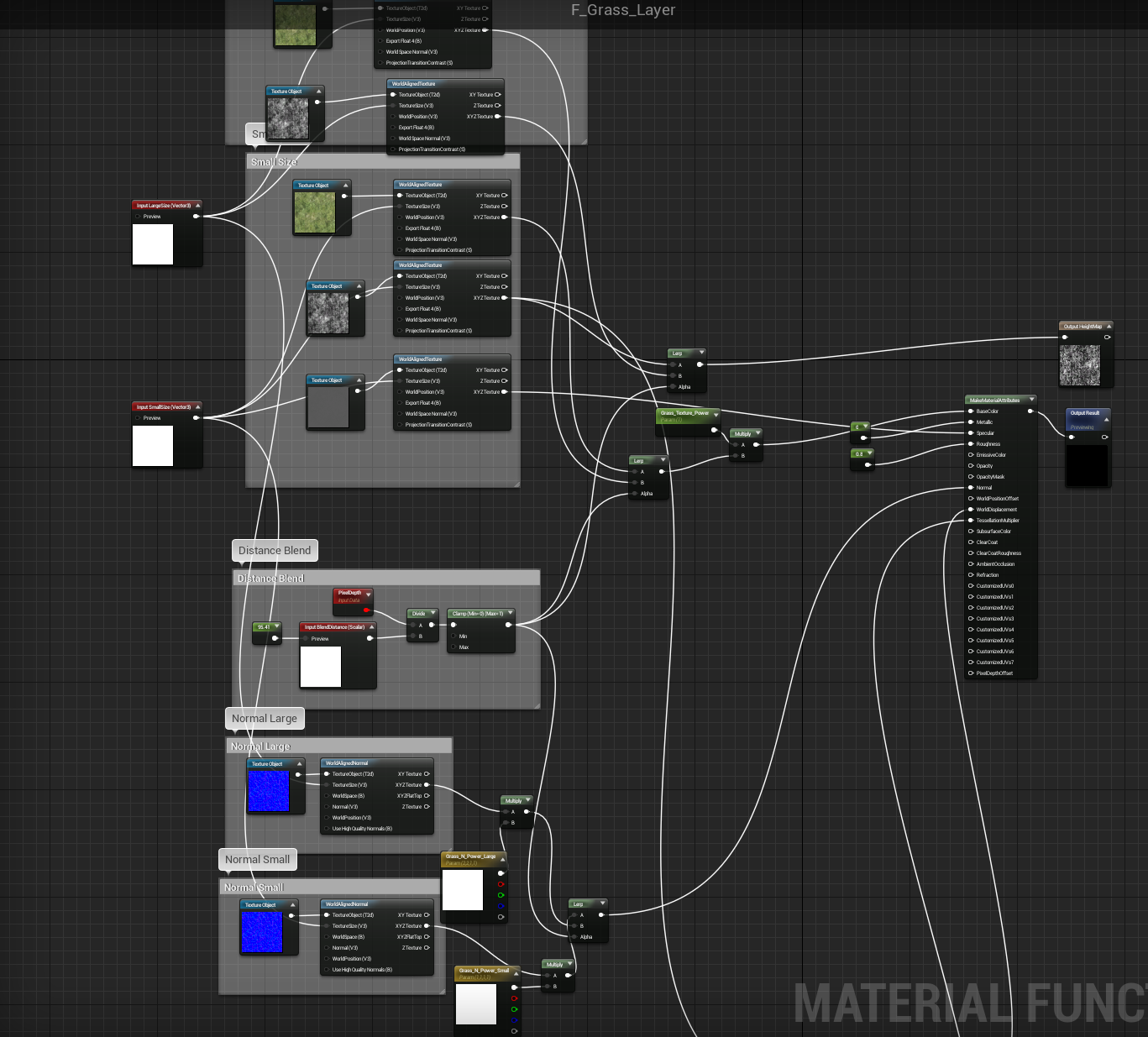Click the flat gray Texture Object preview
1148x1037 pixels.
coord(328,407)
